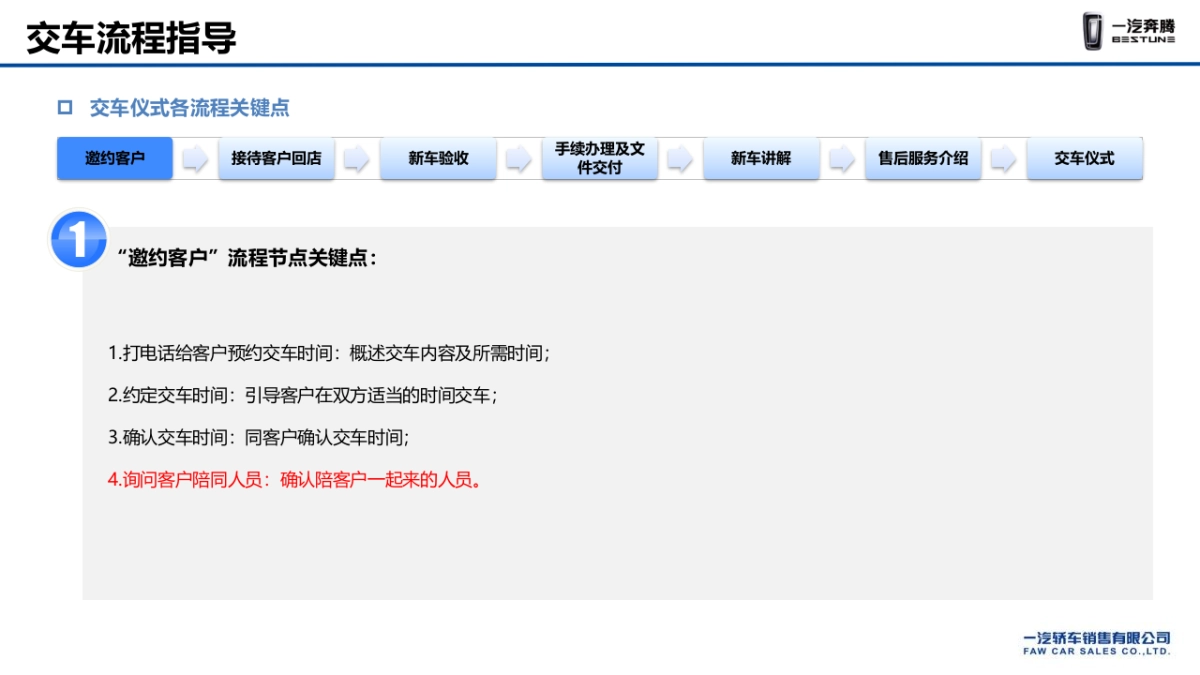Click the small blue square bullet before 交车仪式各流程关键点

(65, 104)
